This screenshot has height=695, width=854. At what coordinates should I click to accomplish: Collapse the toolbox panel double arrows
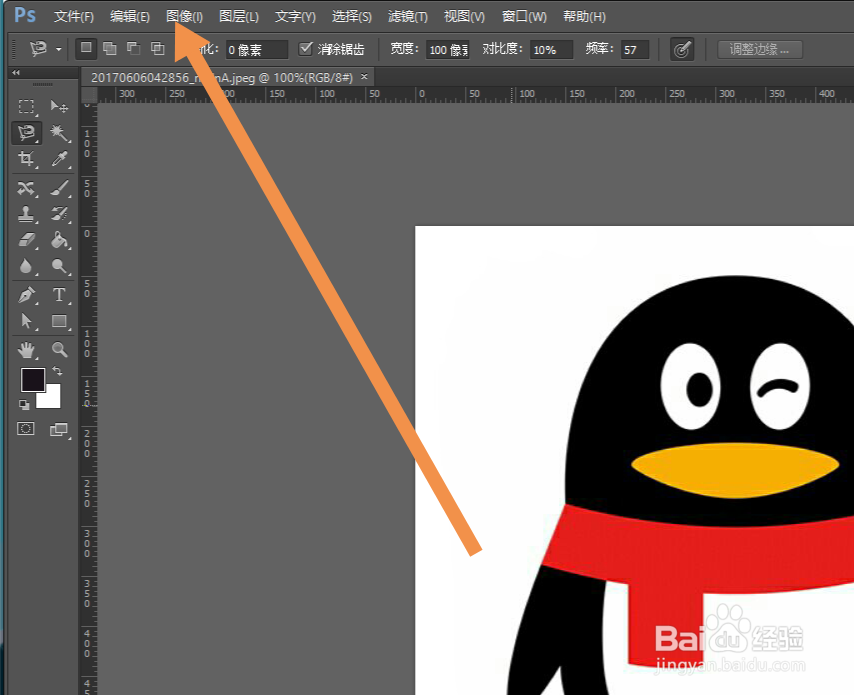(x=16, y=72)
